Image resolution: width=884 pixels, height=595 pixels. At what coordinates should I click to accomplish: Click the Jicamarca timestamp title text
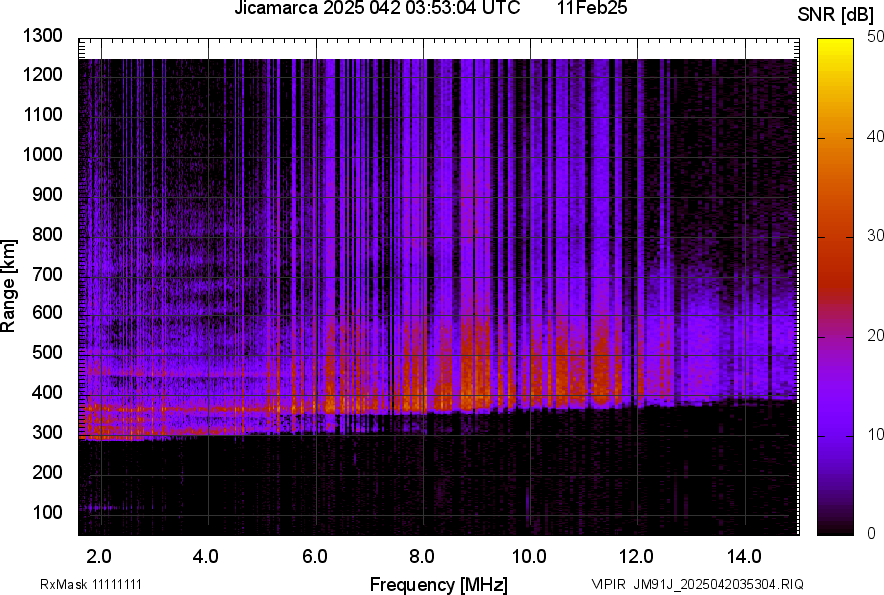[x=376, y=9]
